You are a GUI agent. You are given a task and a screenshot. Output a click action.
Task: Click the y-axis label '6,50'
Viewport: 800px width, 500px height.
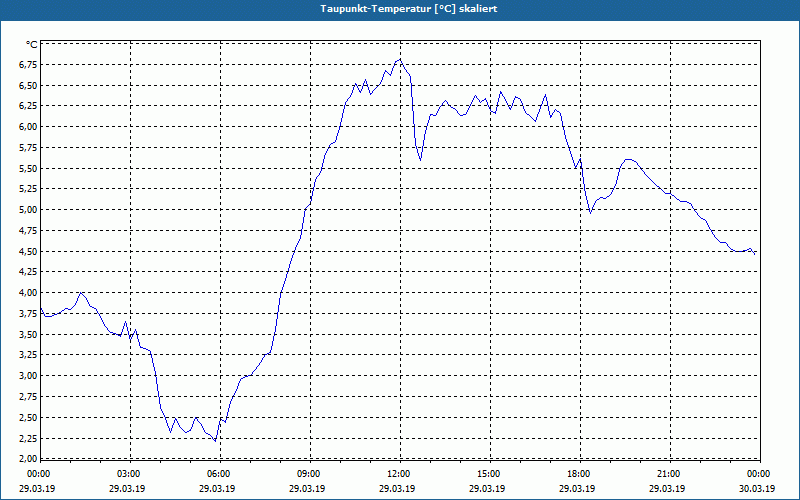(x=29, y=85)
